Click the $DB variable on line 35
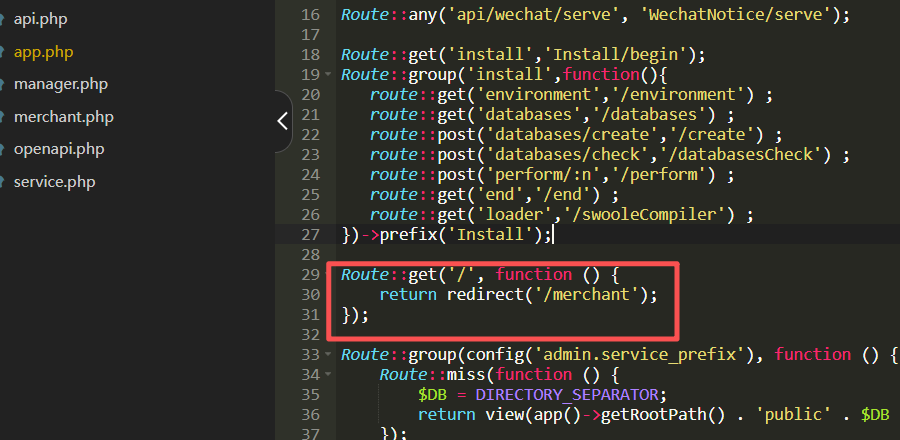Viewport: 900px width, 440px height. click(432, 395)
